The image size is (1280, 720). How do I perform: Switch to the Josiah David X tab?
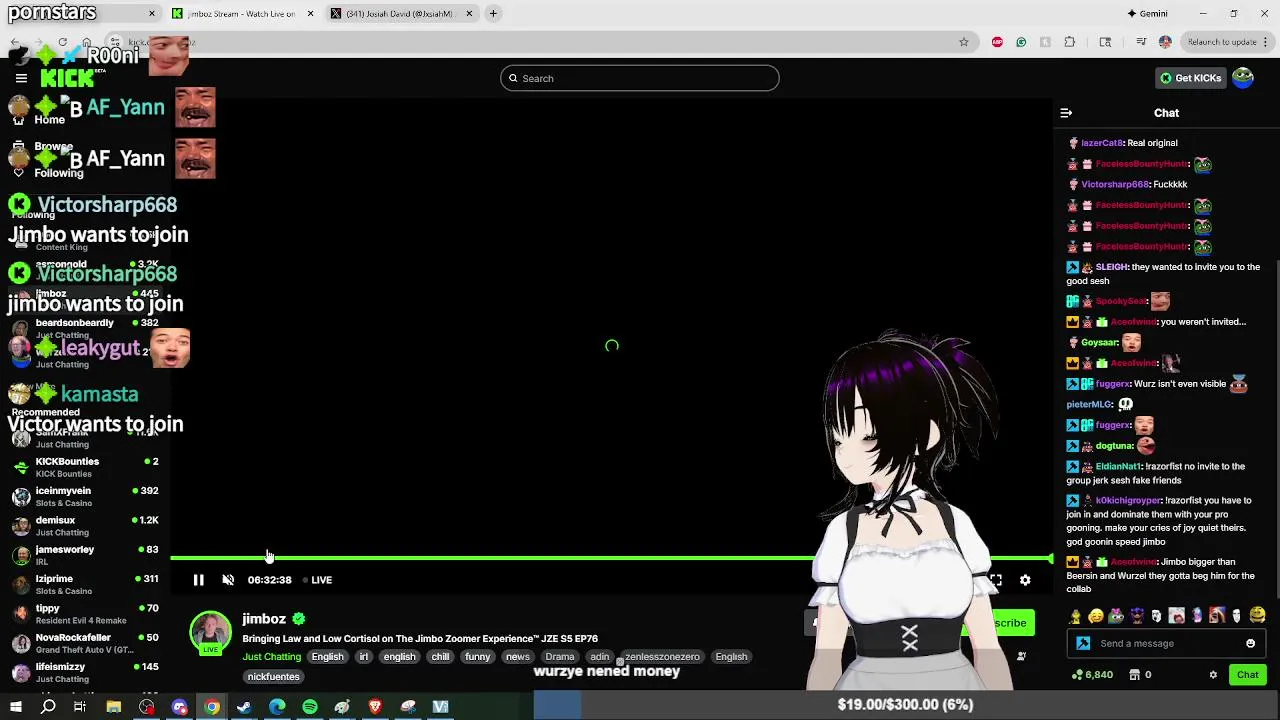400,14
